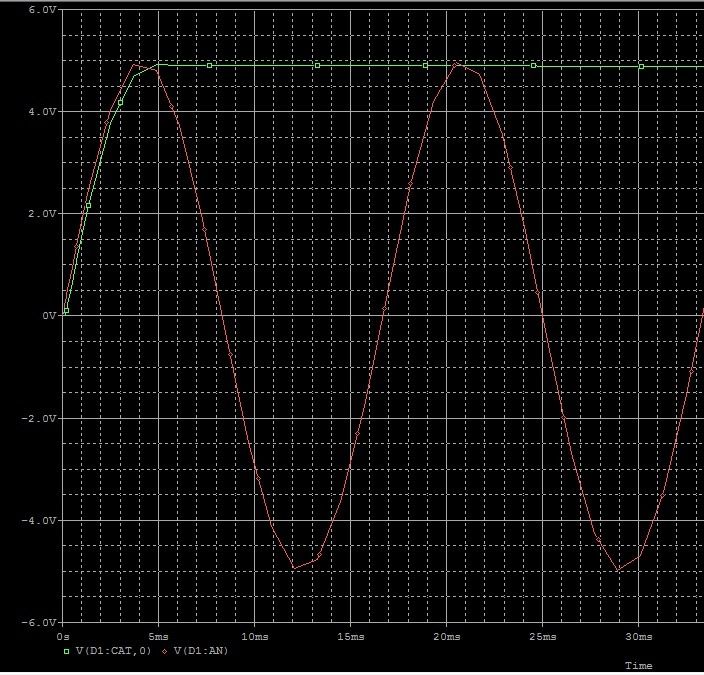This screenshot has width=704, height=675.
Task: Select the V(D1:CAT,0) trace legend label
Action: (x=114, y=651)
